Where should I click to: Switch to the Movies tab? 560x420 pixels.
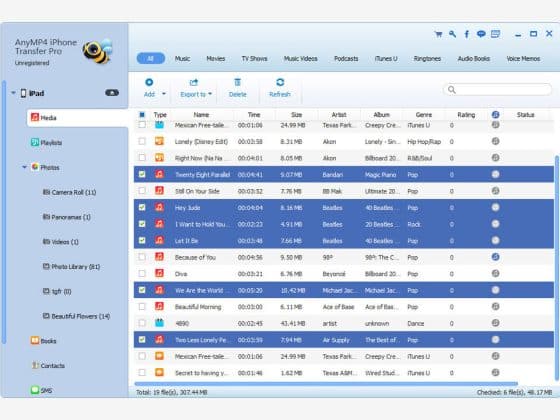coord(216,59)
